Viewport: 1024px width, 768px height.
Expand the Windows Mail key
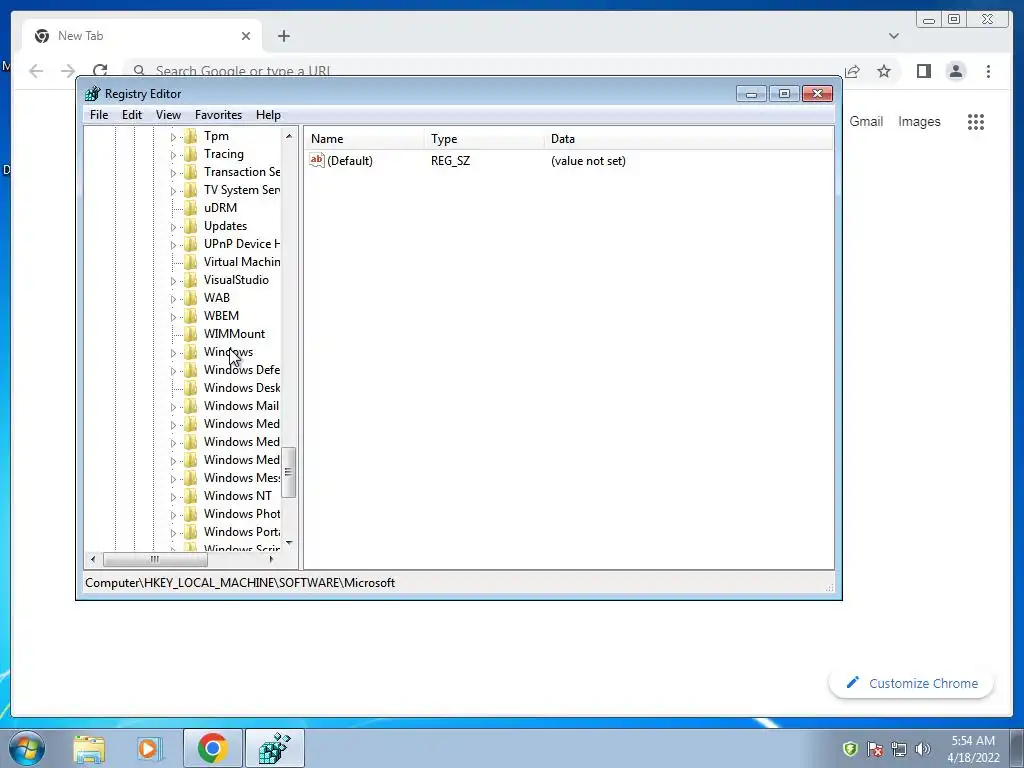click(x=173, y=407)
